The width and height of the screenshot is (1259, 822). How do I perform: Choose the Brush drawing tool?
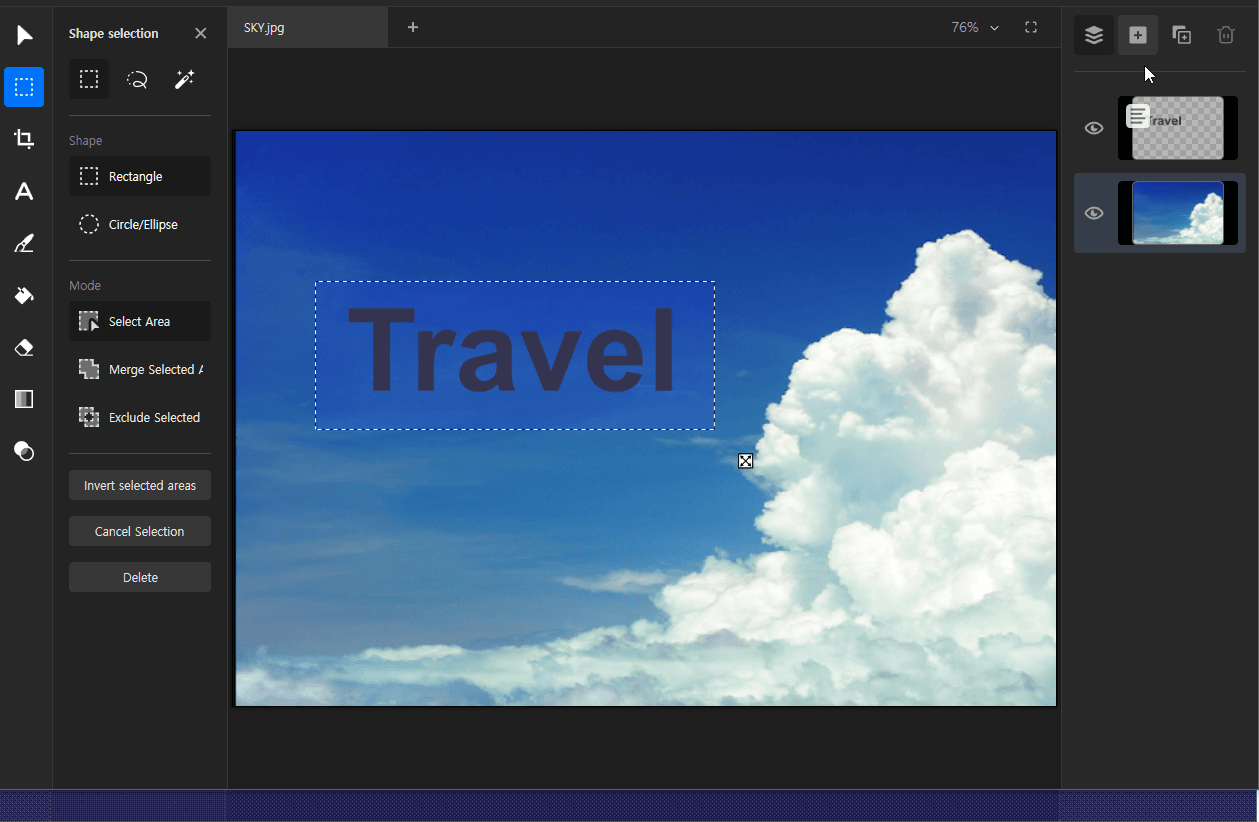click(24, 243)
